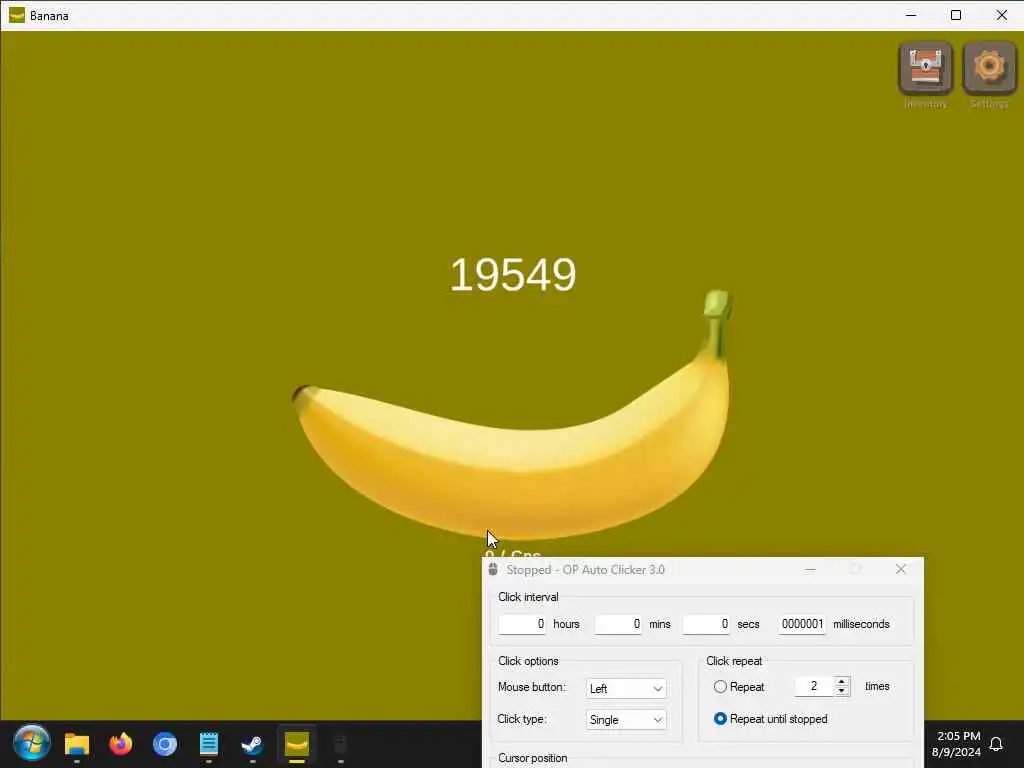The width and height of the screenshot is (1024, 768).
Task: Switch to Banana taskbar icon
Action: tap(296, 744)
